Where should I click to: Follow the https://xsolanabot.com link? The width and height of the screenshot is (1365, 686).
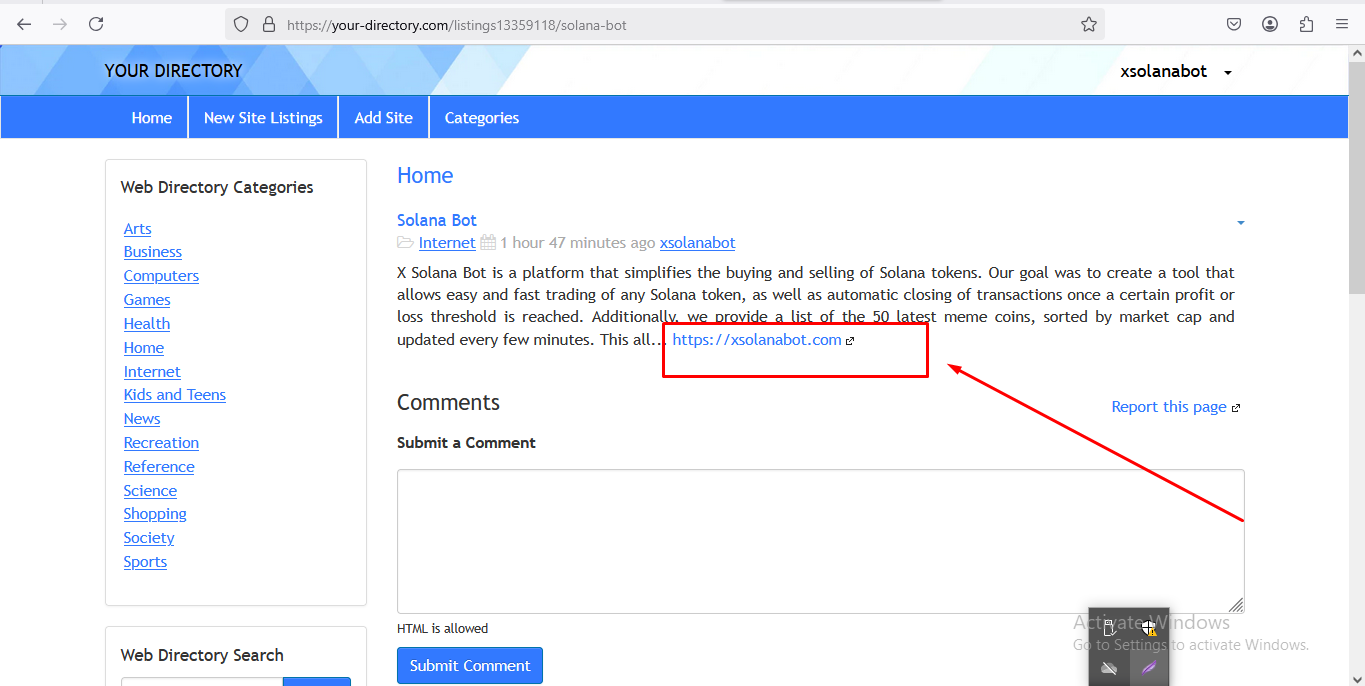[757, 340]
